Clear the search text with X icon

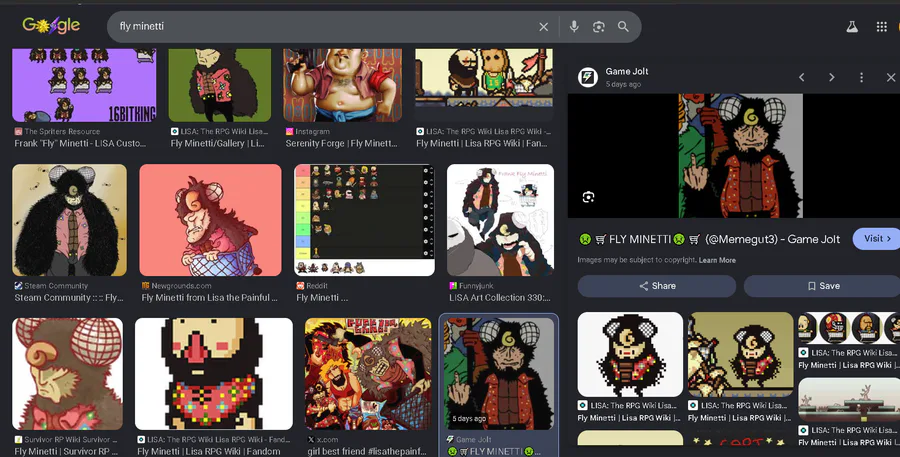point(543,27)
